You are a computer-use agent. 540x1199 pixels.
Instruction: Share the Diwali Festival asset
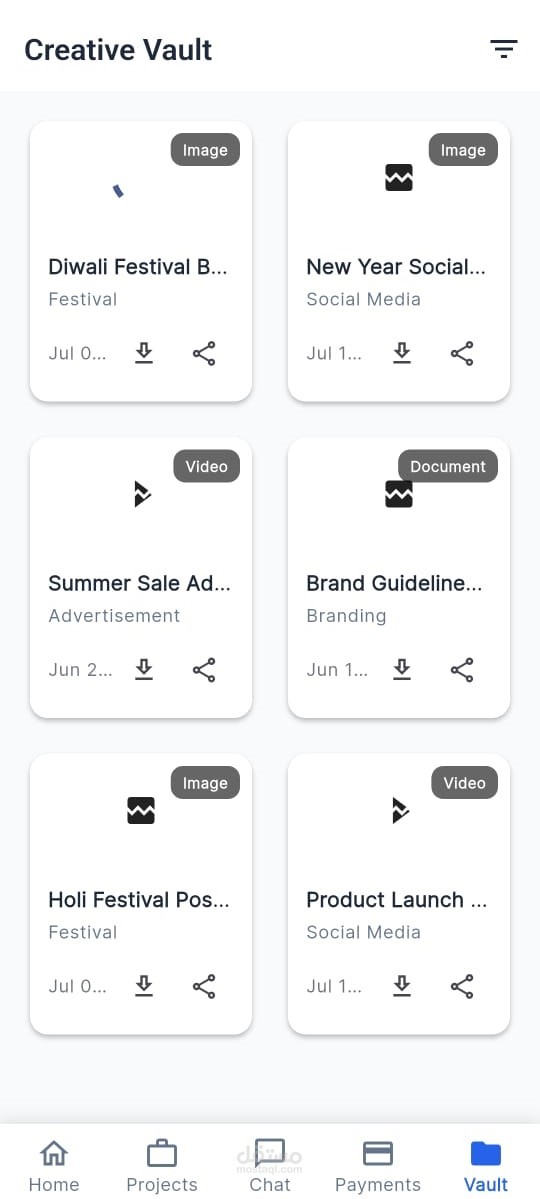click(203, 353)
